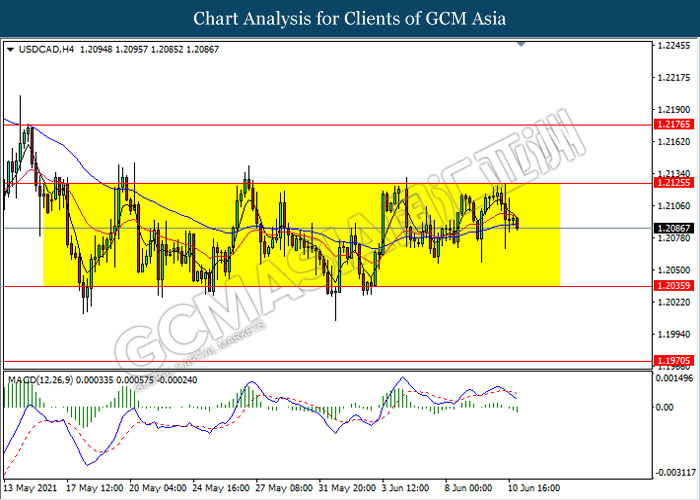Click the MACD zero level label 0.00

click(x=664, y=407)
